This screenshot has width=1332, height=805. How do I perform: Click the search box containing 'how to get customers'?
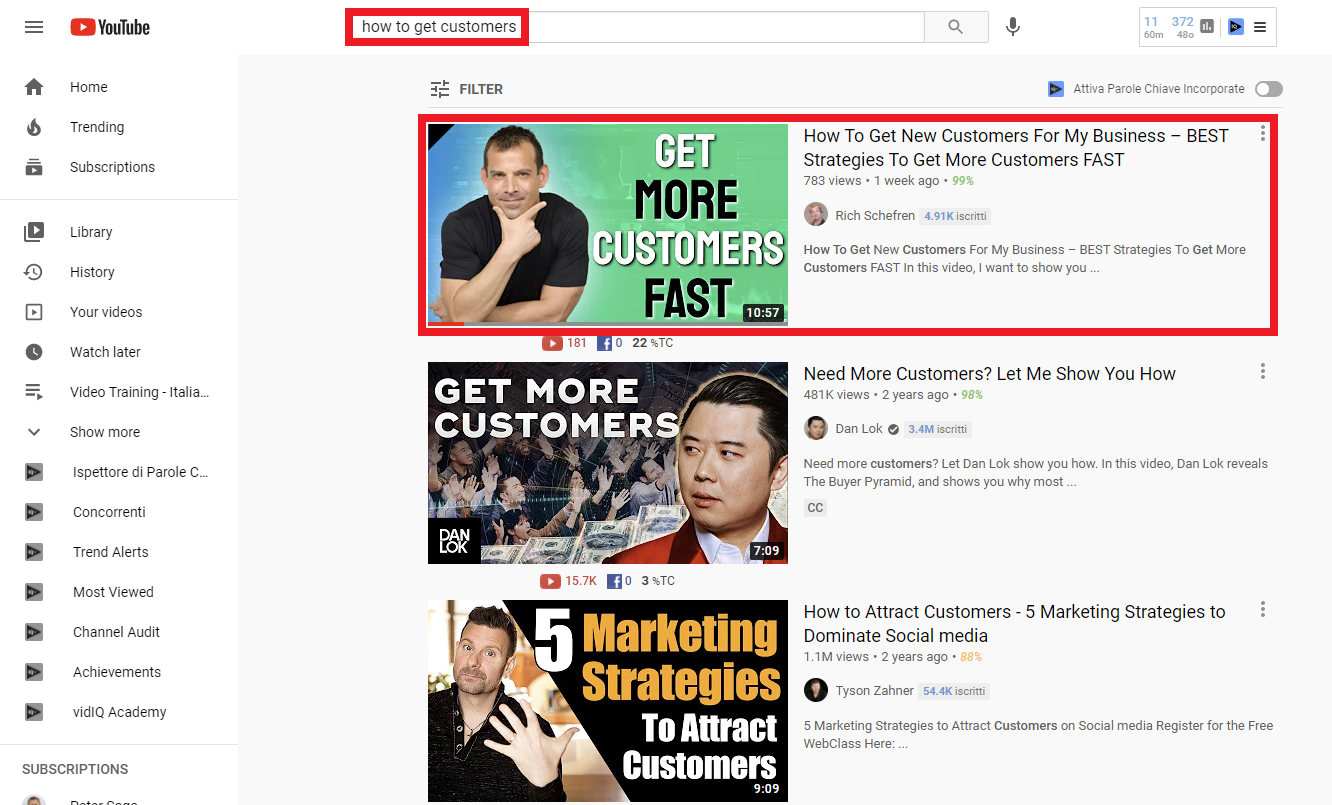click(635, 27)
